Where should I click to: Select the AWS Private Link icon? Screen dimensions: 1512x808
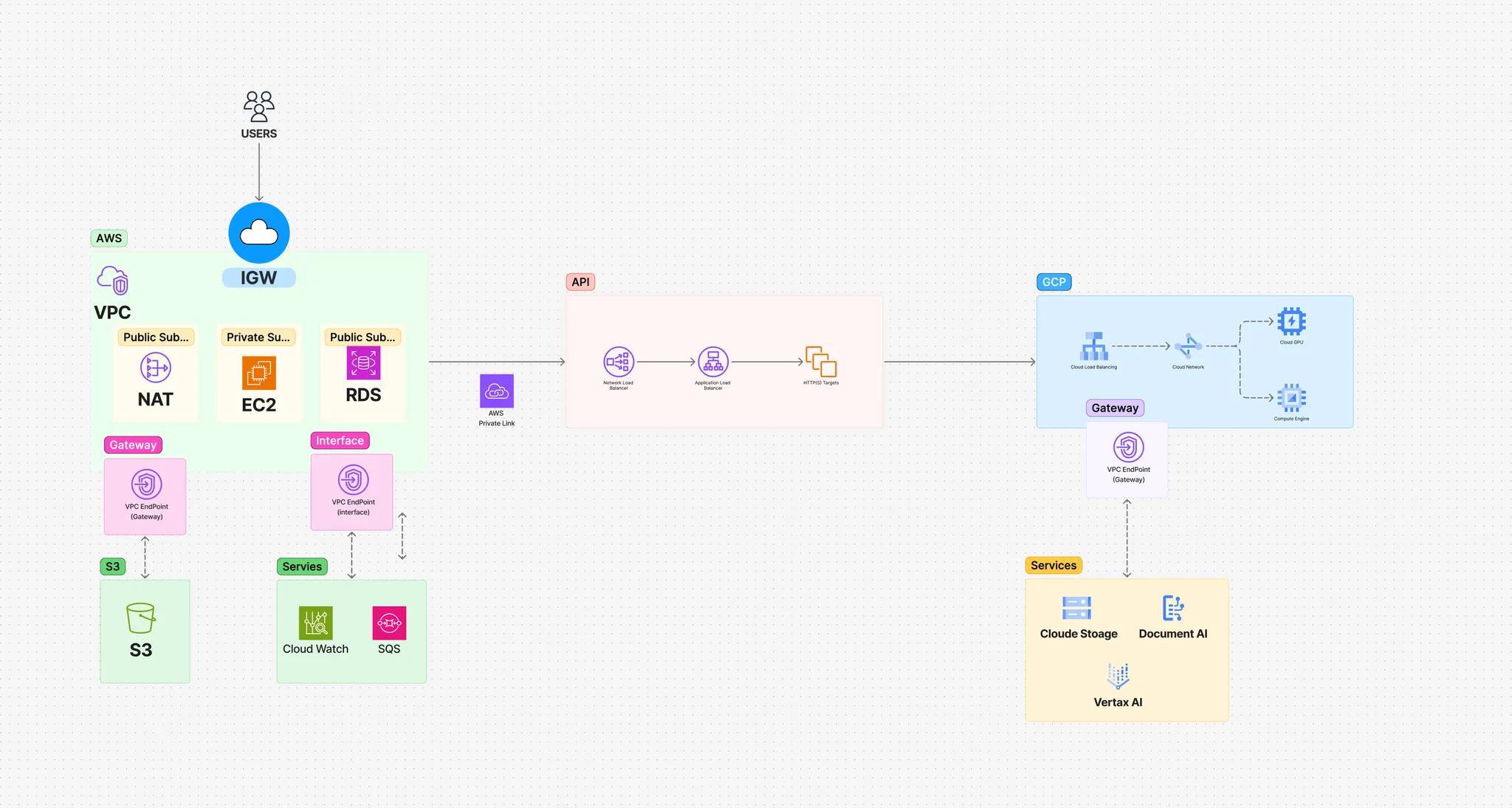(497, 391)
